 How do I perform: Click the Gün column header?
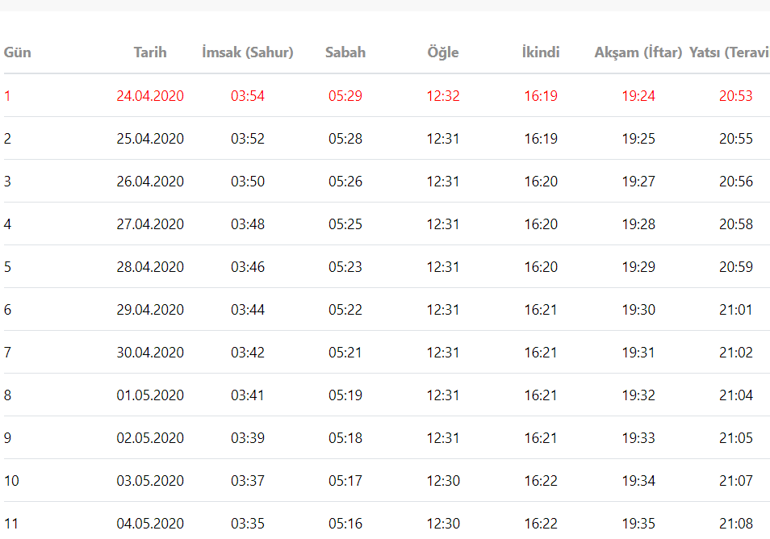(x=17, y=52)
